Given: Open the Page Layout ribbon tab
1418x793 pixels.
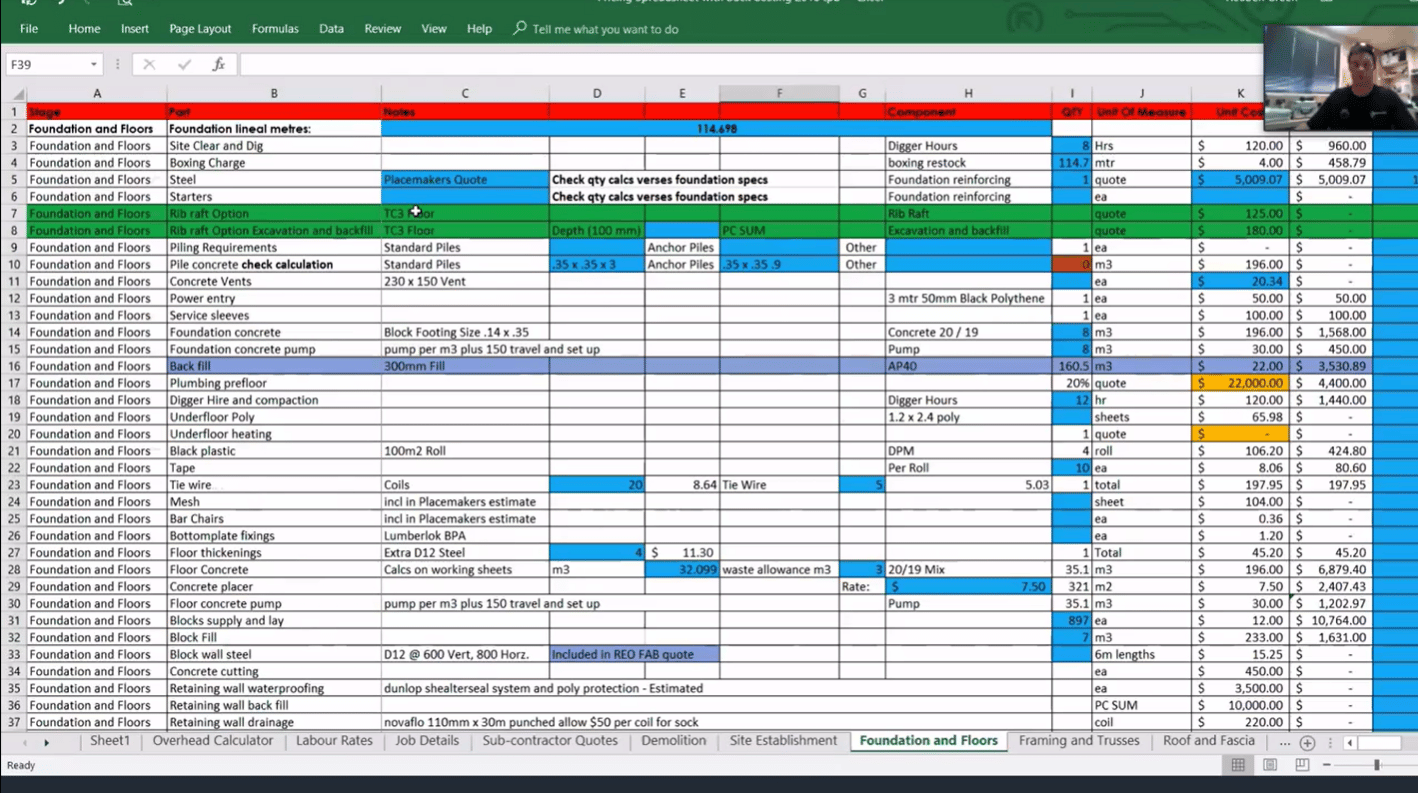Looking at the screenshot, I should [200, 29].
